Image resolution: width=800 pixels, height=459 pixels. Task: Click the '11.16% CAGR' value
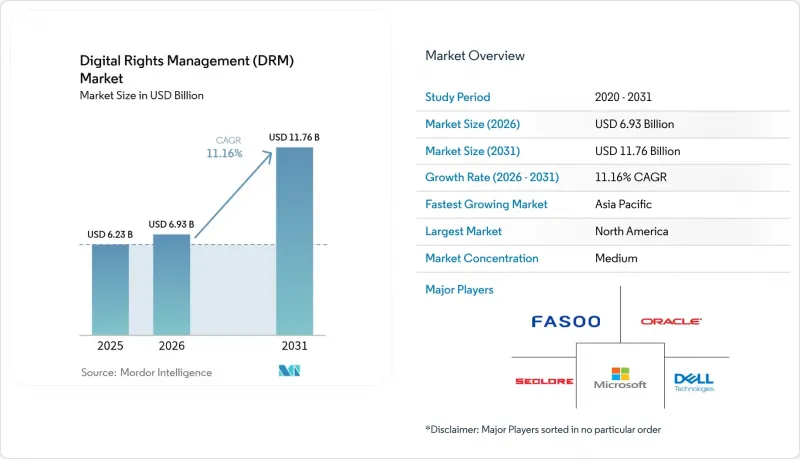click(631, 177)
